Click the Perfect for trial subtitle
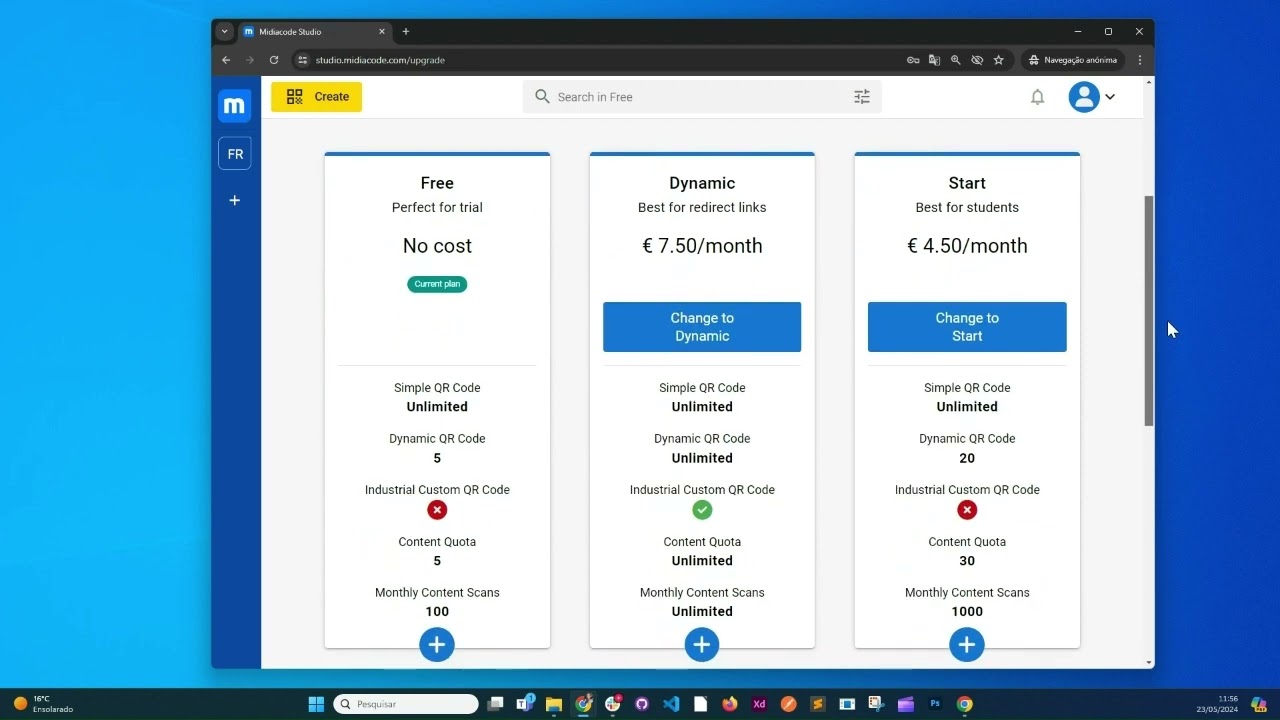The height and width of the screenshot is (720, 1280). 437,208
